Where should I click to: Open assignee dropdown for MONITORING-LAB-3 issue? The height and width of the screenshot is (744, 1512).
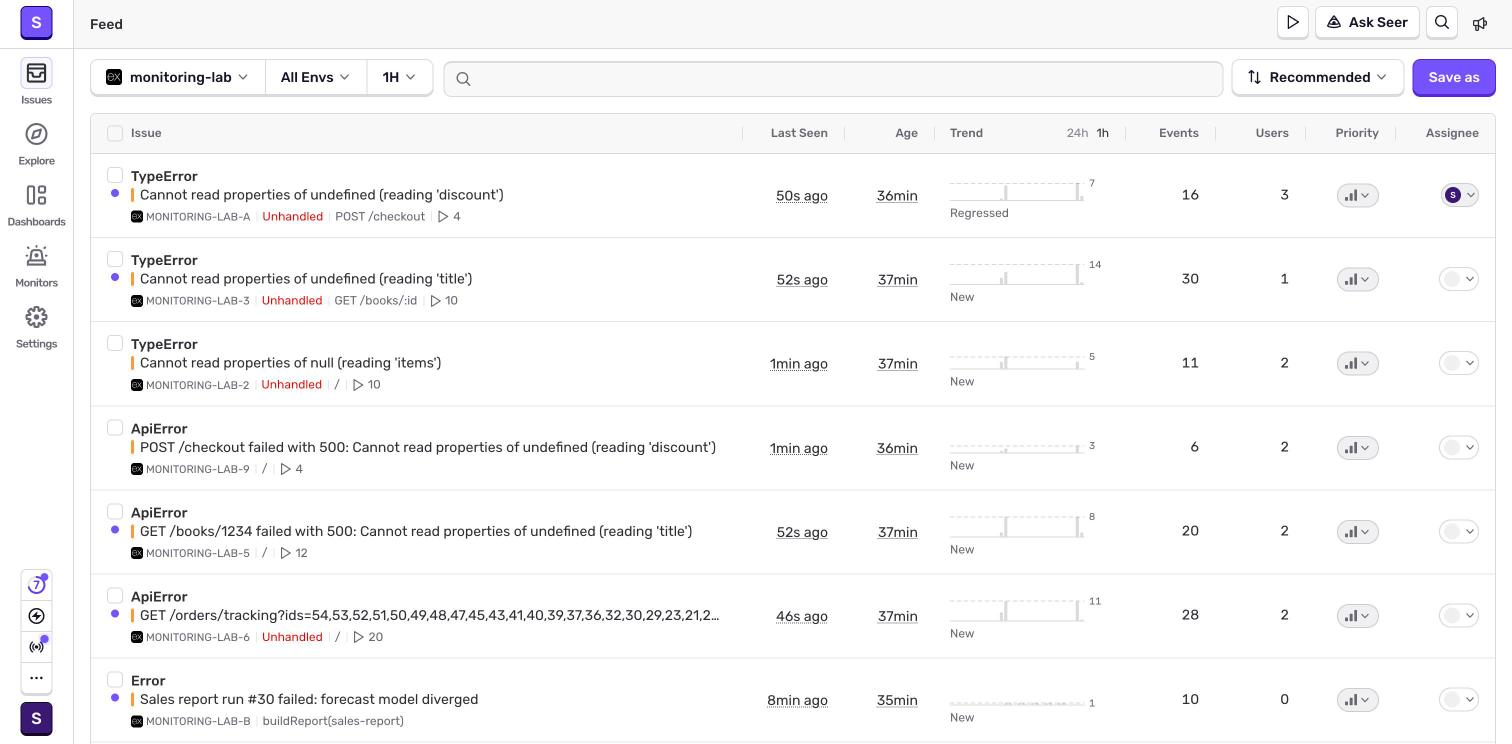pyautogui.click(x=1458, y=280)
